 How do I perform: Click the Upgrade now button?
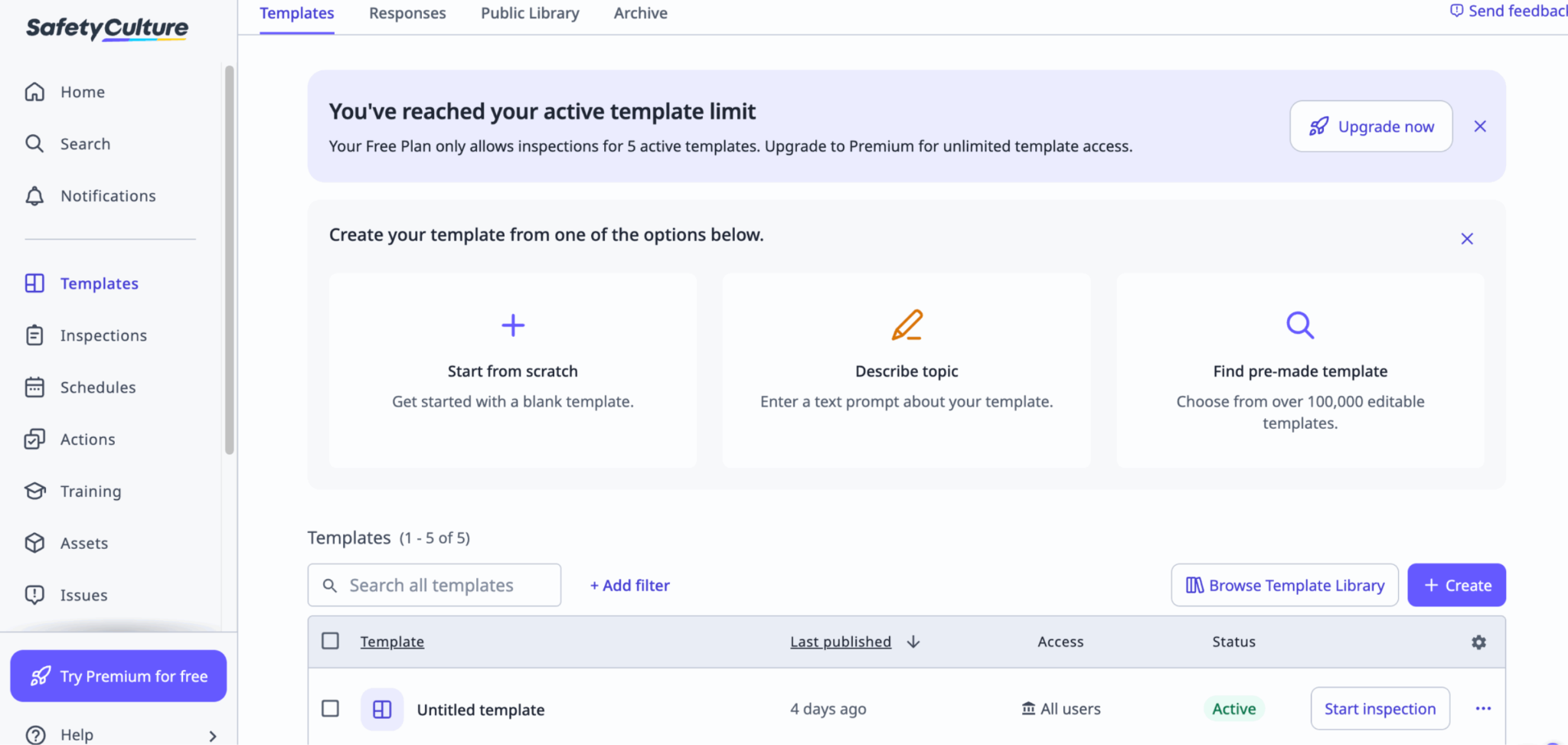tap(1370, 126)
